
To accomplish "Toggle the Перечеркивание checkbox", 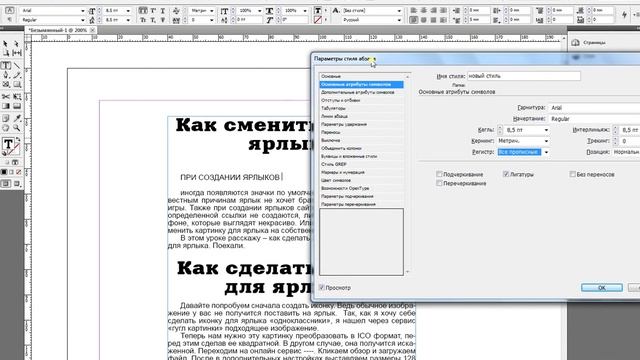I will [439, 183].
